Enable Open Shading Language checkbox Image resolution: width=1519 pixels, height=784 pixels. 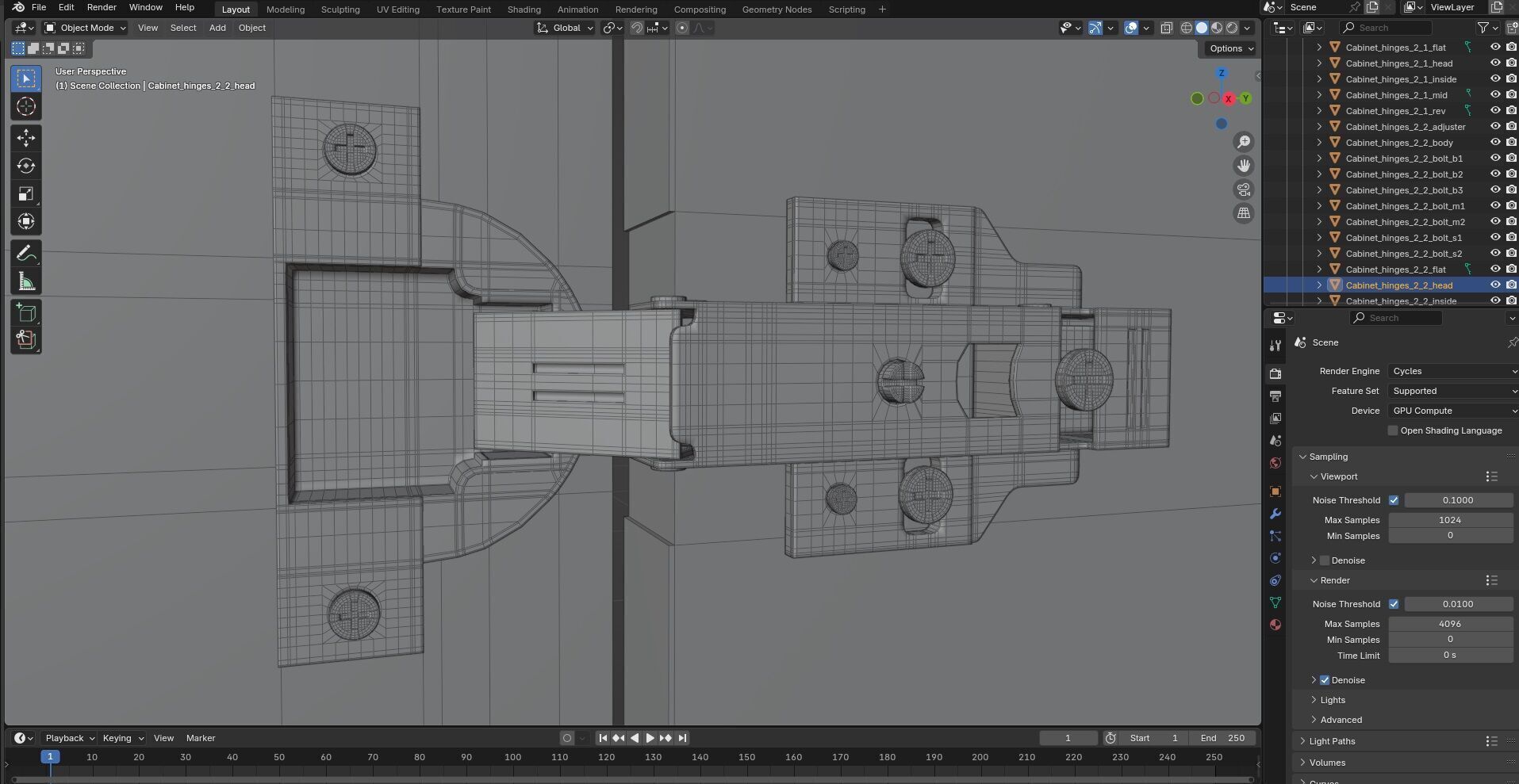1393,430
